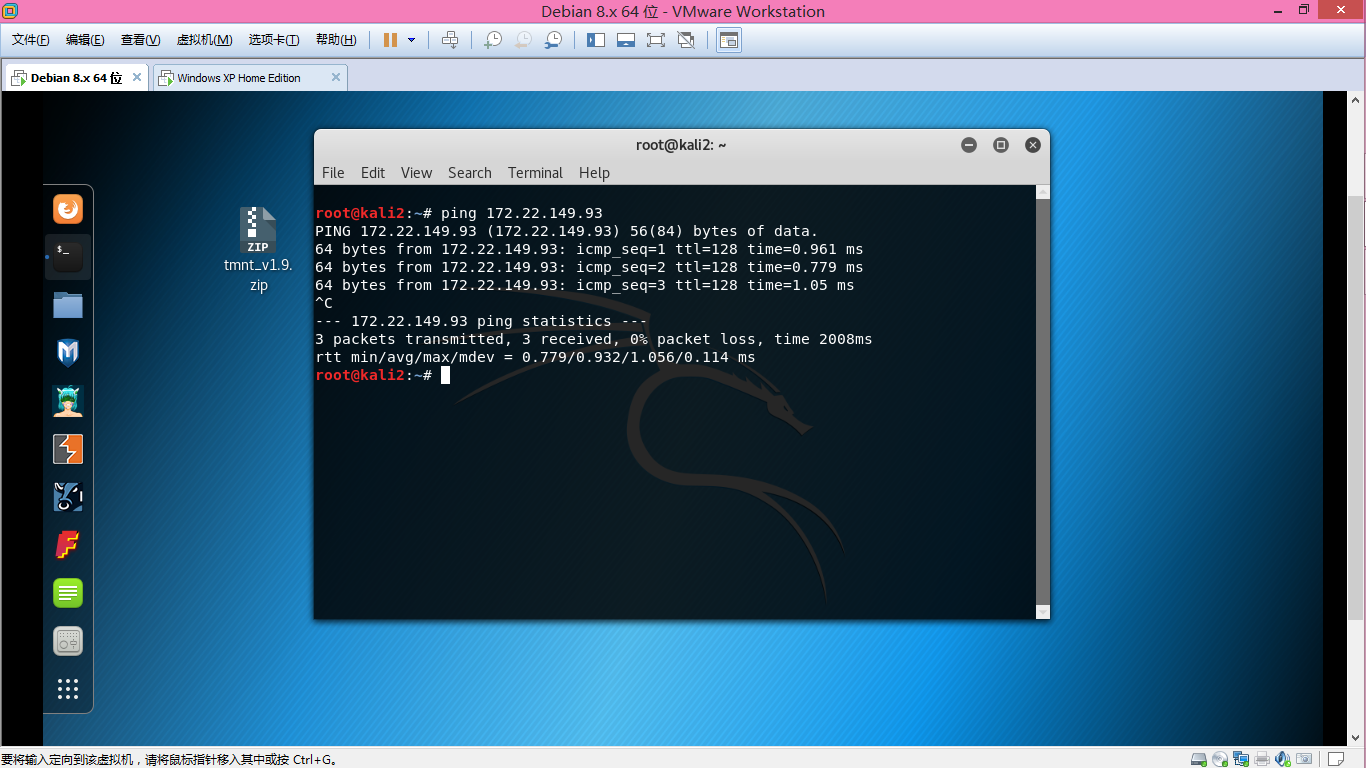
Task: Toggle the console view button
Action: (729, 40)
